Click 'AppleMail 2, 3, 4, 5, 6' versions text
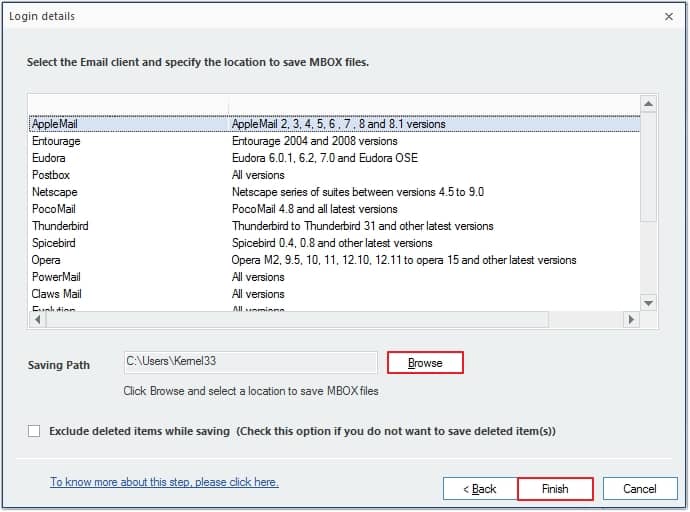Screen dimensions: 690x512 point(339,124)
